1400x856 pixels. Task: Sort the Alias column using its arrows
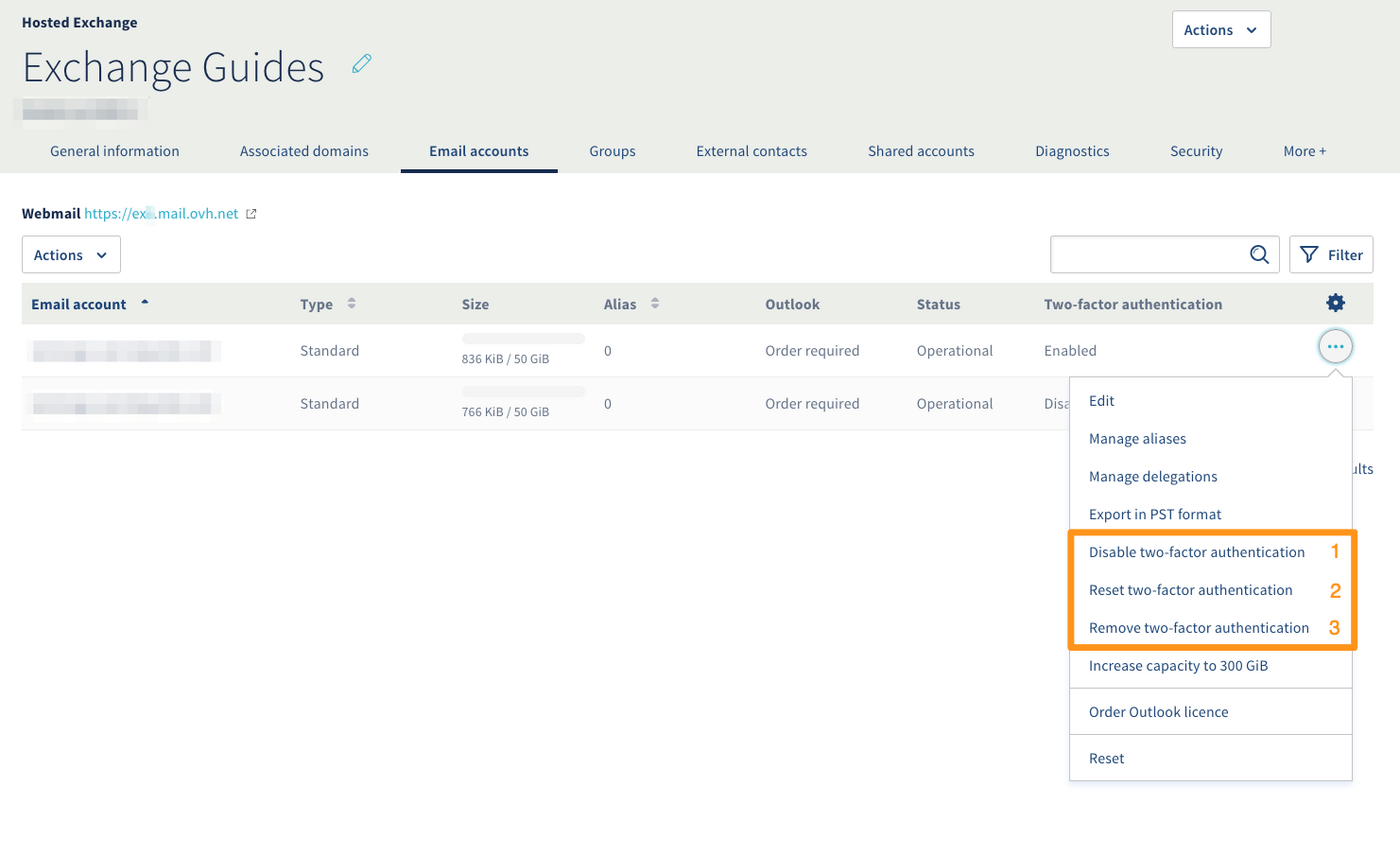tap(655, 304)
